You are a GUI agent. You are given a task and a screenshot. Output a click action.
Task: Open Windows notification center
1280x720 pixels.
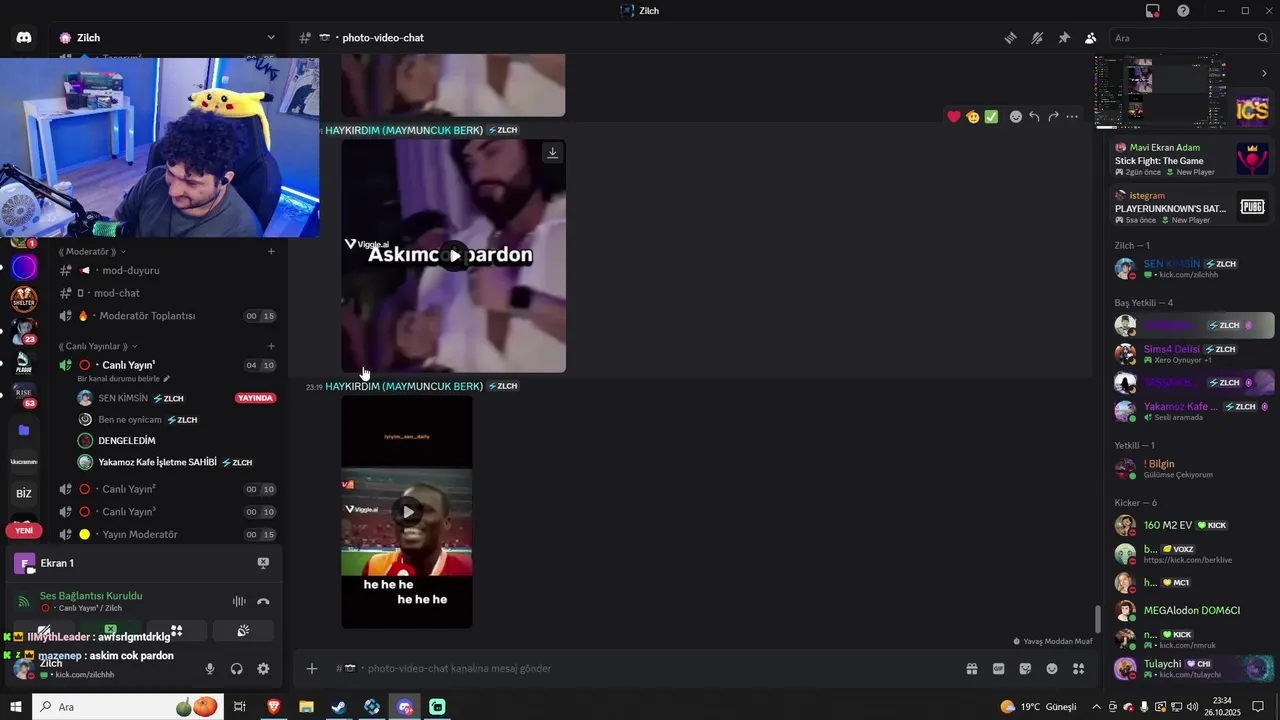tap(1258, 707)
